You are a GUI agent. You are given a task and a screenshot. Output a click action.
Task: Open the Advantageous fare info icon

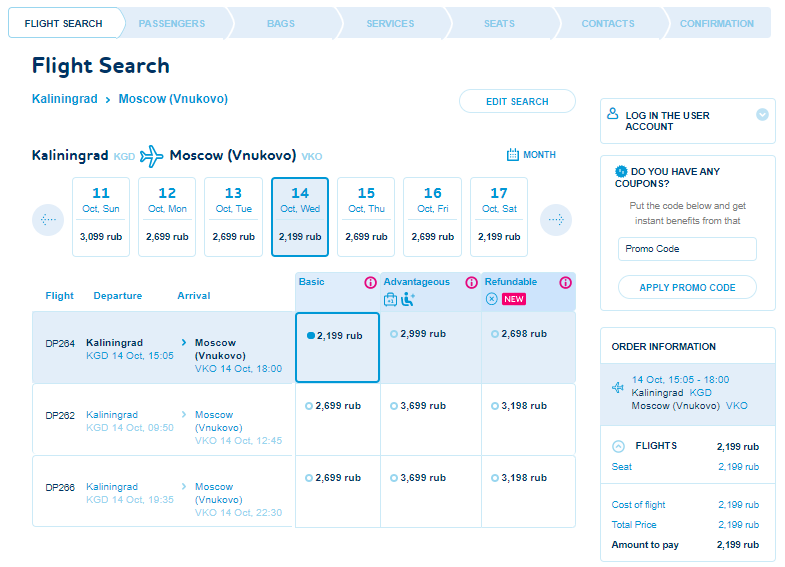[x=471, y=283]
